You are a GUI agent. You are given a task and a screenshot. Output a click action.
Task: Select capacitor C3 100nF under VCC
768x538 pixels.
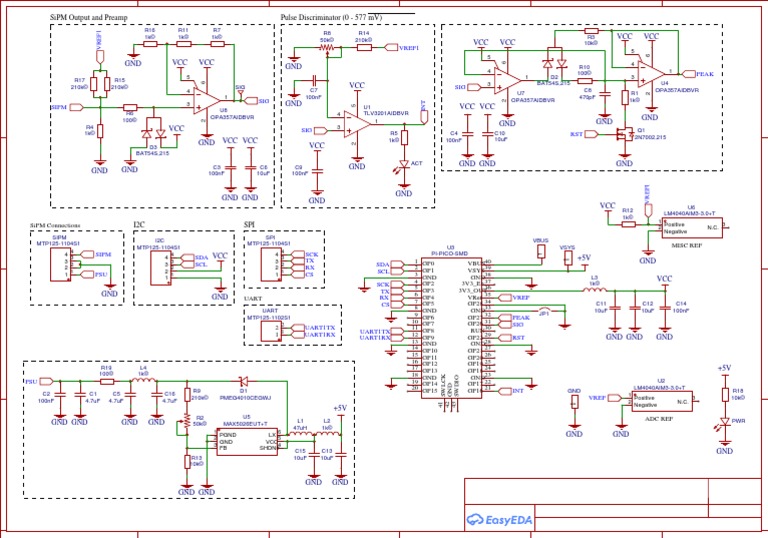click(x=230, y=167)
